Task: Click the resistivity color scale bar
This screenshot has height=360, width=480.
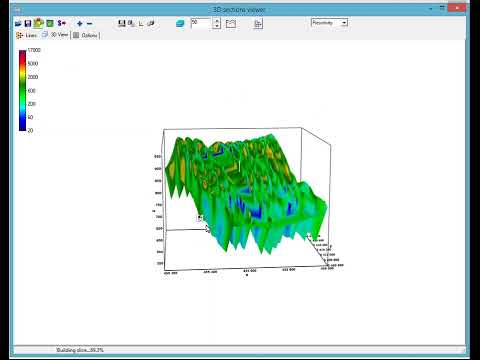Action: (22, 90)
